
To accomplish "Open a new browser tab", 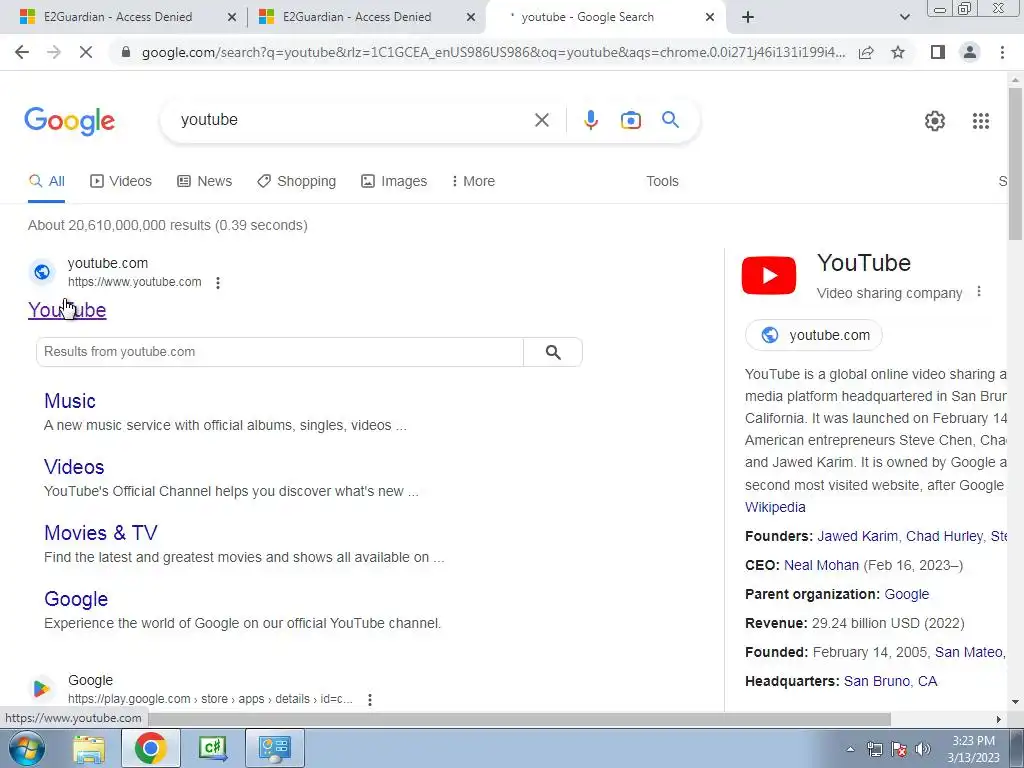I will pyautogui.click(x=748, y=17).
